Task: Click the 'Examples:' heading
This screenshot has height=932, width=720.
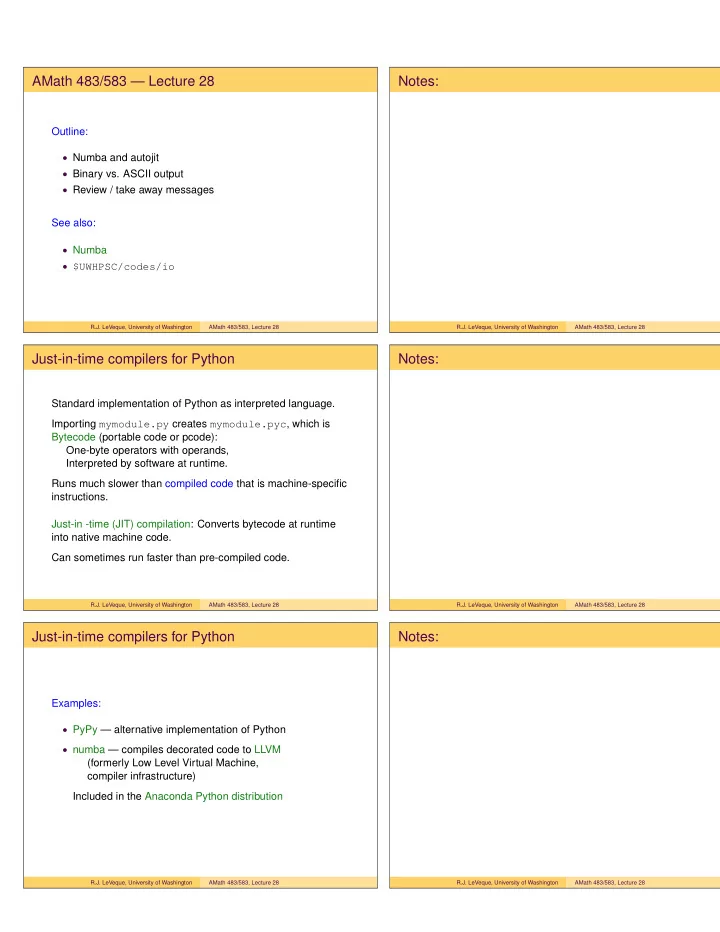Action: coord(76,703)
